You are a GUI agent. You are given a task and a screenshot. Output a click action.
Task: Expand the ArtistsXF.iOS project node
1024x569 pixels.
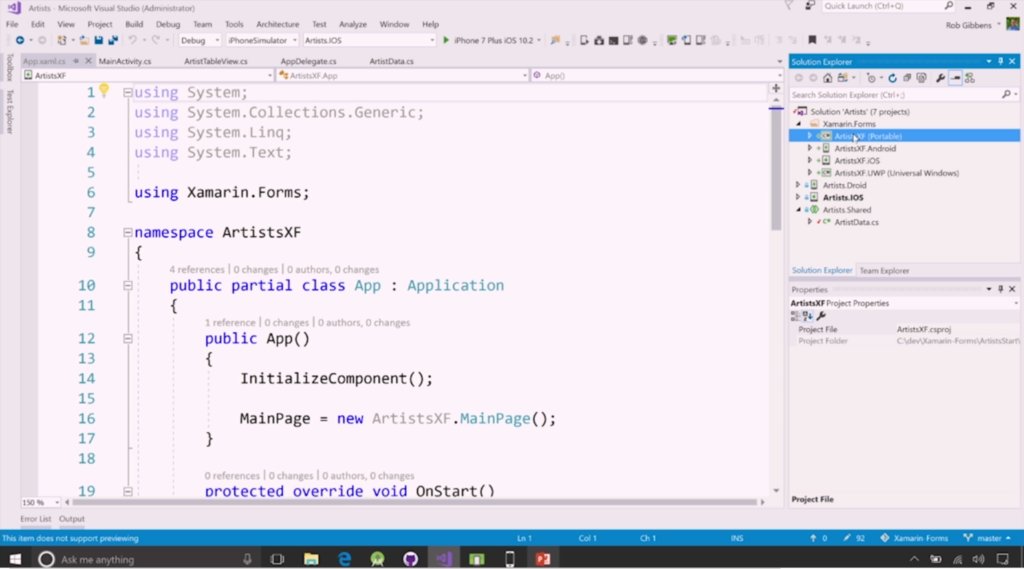pos(810,160)
